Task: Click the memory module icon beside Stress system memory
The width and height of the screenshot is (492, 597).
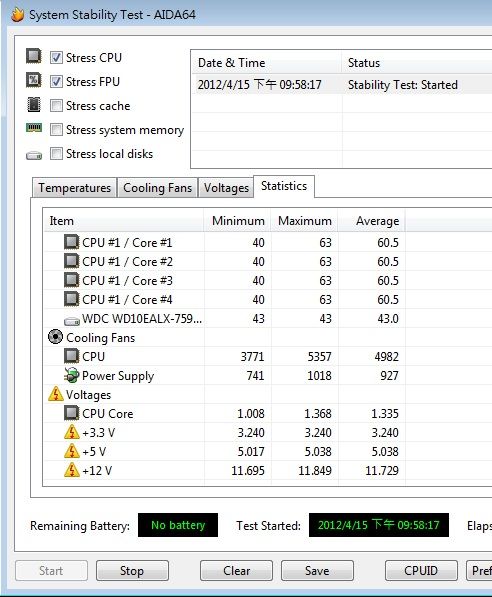Action: 34,128
